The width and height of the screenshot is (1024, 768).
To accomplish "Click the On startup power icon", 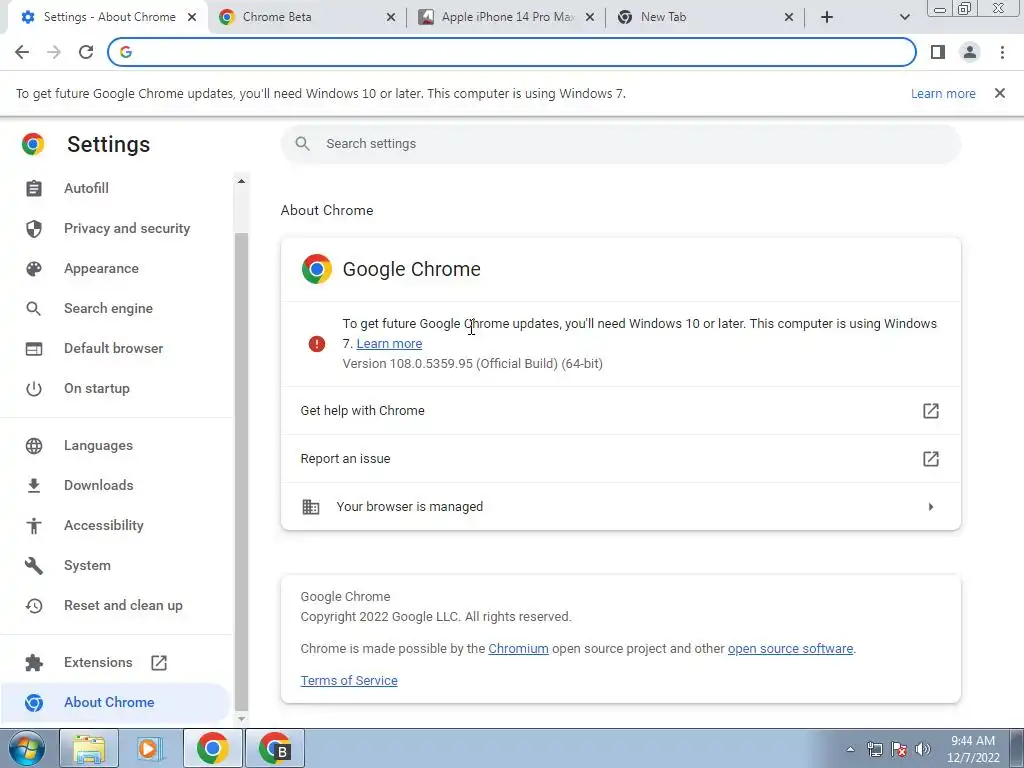I will click(34, 389).
